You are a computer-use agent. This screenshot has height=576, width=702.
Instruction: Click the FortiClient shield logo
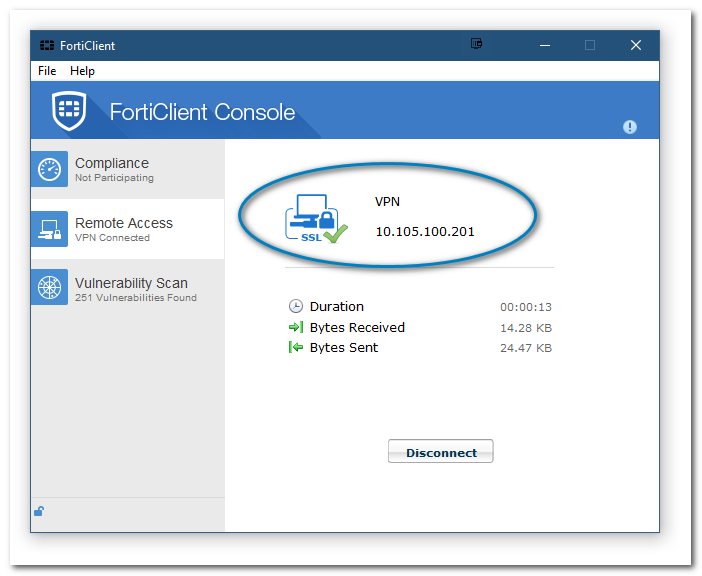(x=69, y=111)
